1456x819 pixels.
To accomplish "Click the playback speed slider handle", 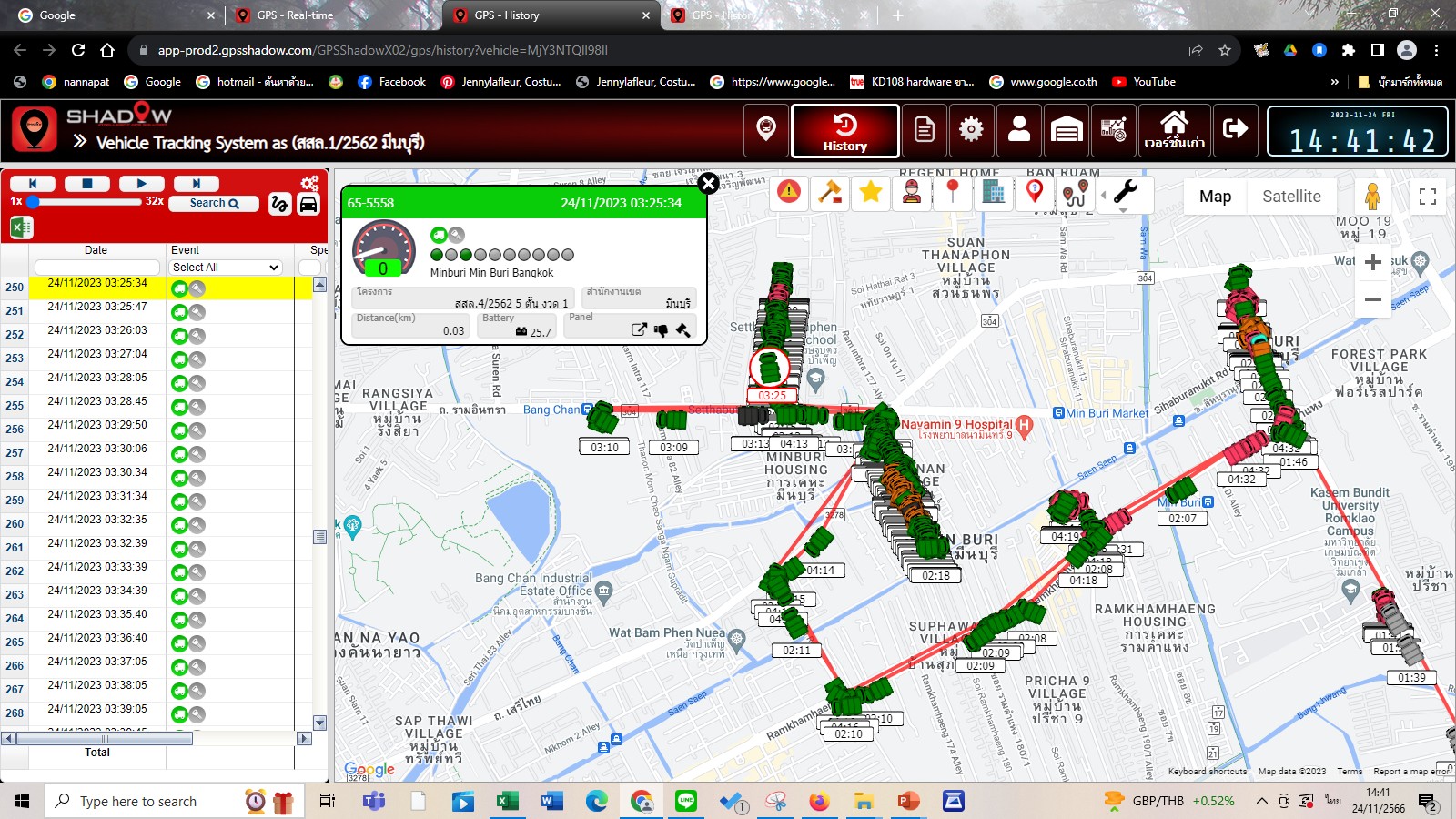I will 33,201.
